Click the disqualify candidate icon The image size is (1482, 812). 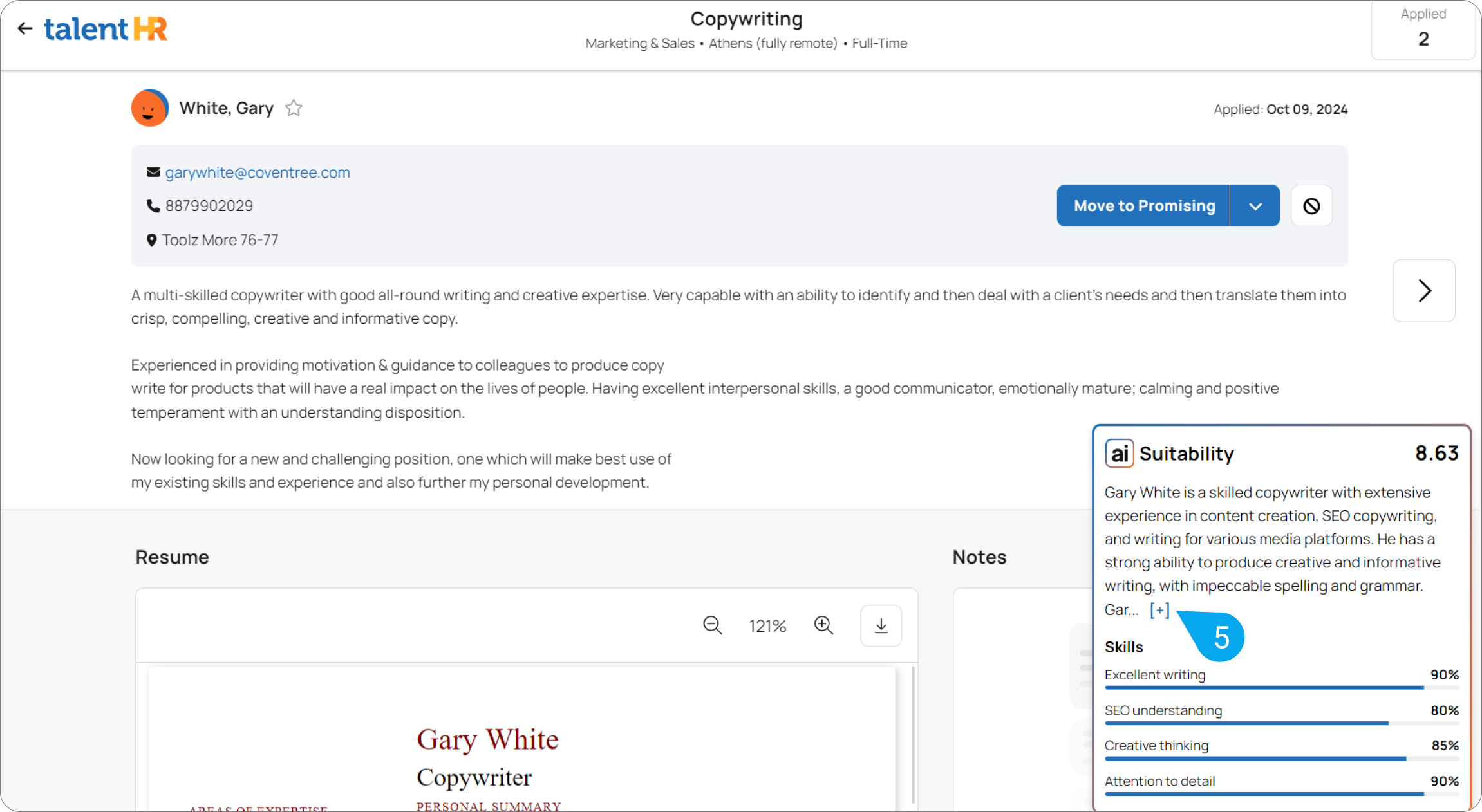click(x=1311, y=206)
